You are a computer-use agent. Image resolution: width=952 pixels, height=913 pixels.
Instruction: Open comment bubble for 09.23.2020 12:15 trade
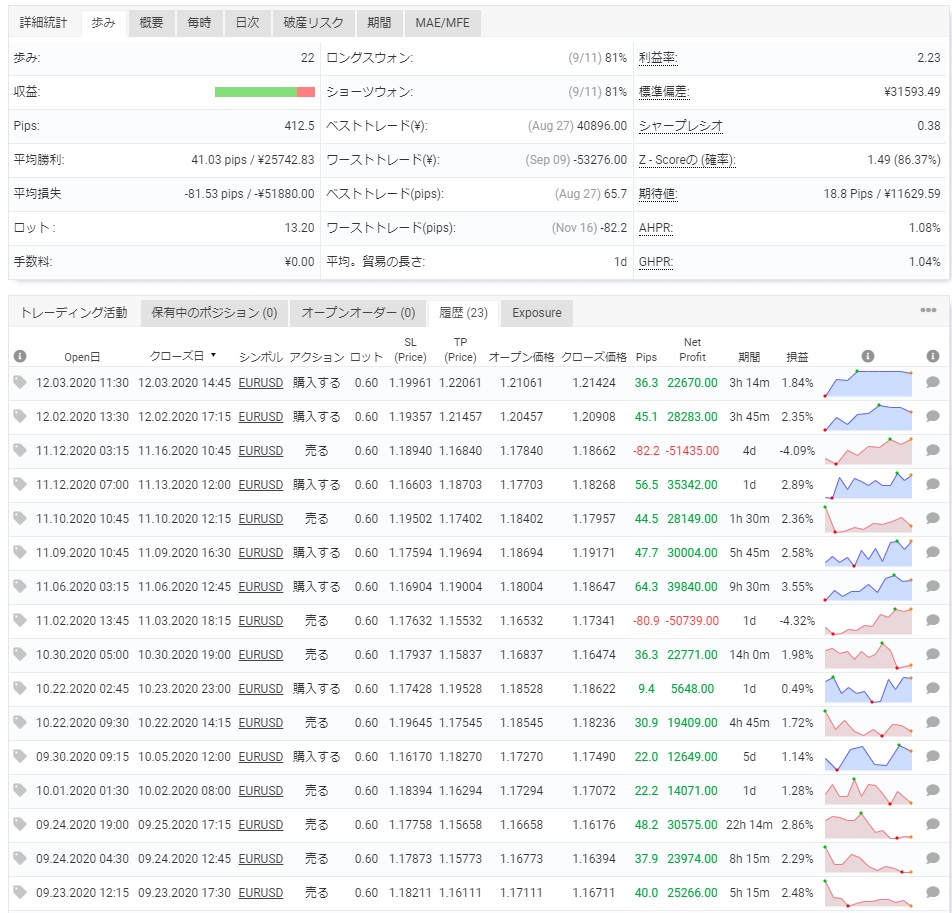point(933,892)
